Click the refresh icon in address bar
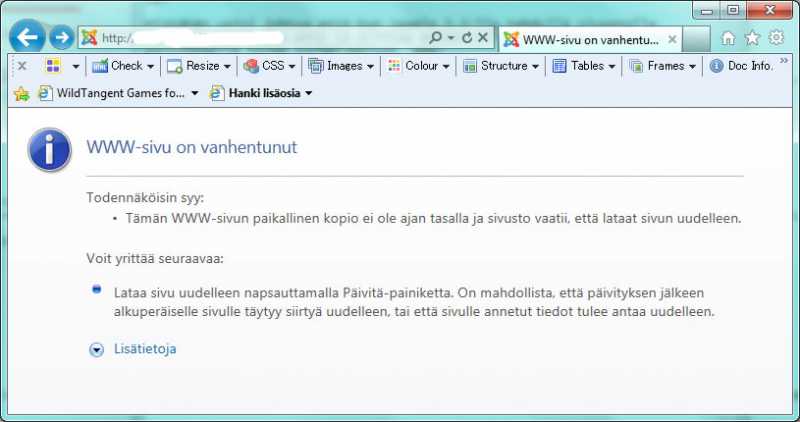The height and width of the screenshot is (422, 800). 466,38
